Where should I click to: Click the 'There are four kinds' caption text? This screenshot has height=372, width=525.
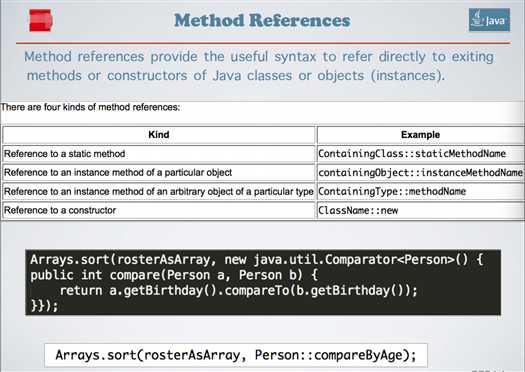(90, 107)
